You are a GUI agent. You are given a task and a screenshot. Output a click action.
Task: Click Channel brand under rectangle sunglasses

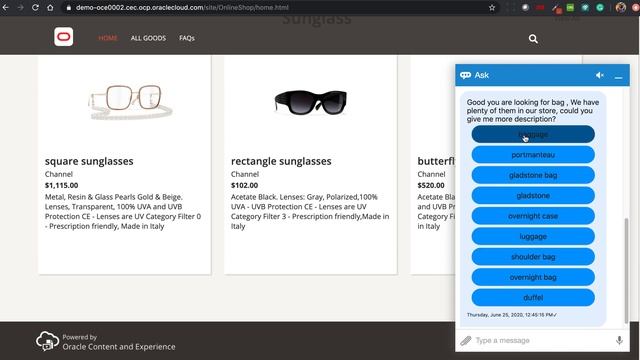click(245, 174)
